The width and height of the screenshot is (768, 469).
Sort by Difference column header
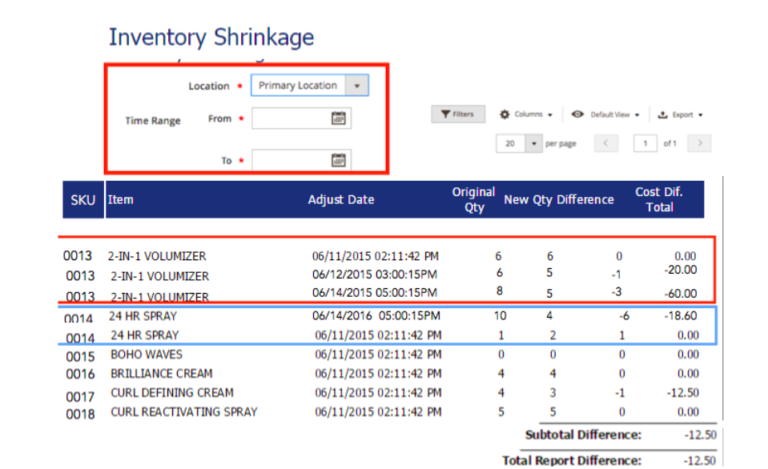coord(585,200)
